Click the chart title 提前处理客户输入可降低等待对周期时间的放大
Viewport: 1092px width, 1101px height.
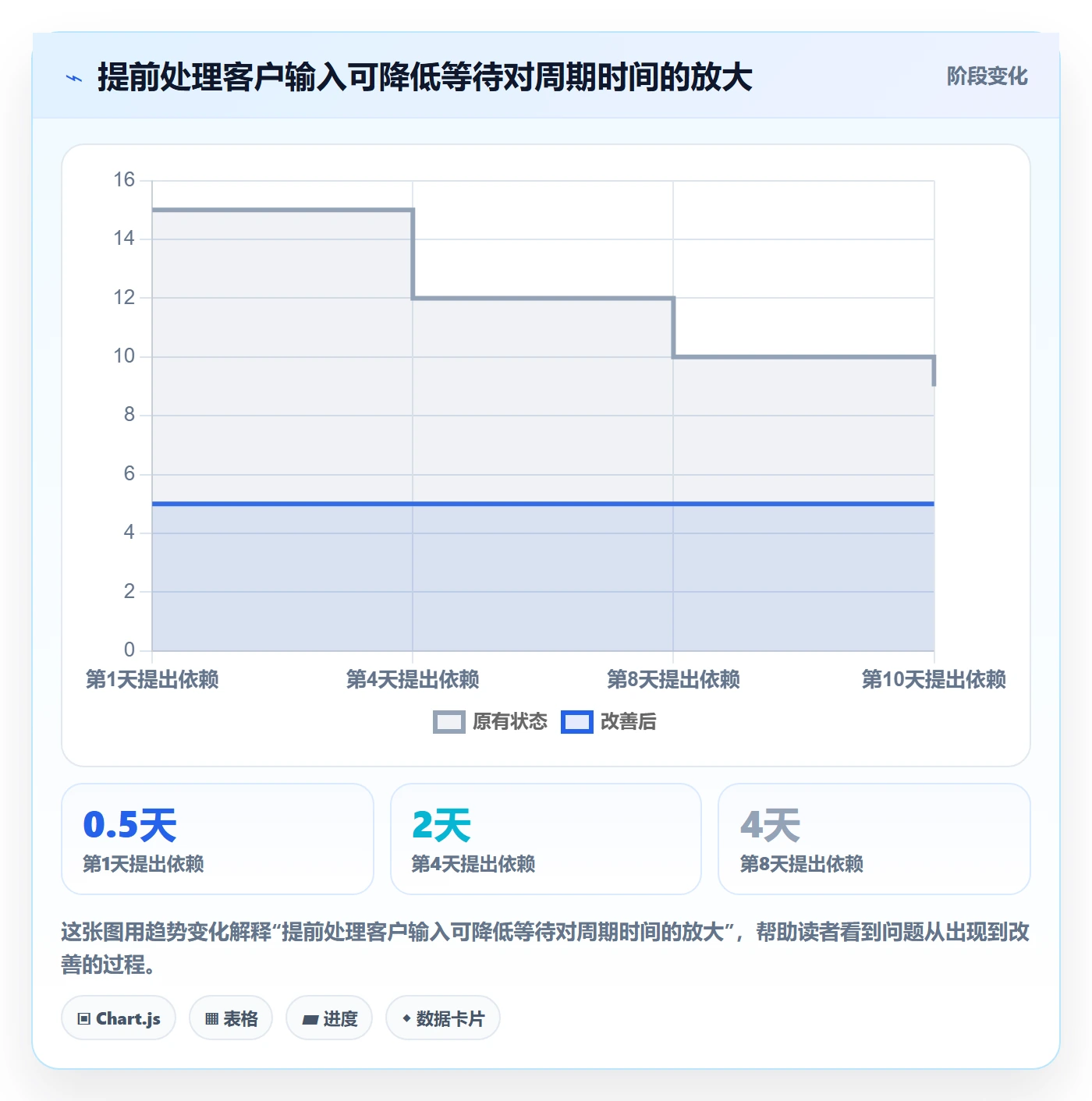(425, 77)
